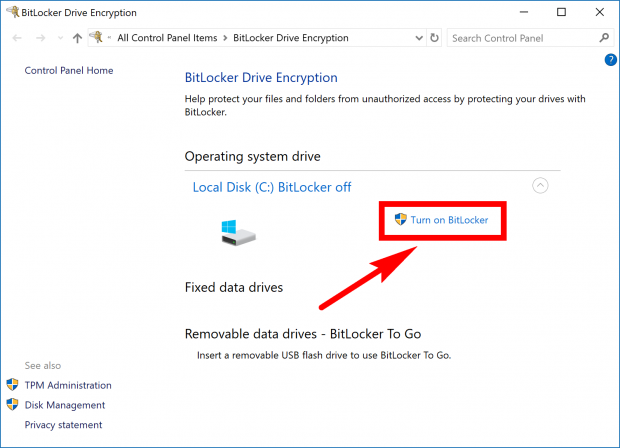Click BitLocker keys icon in title bar

point(11,12)
